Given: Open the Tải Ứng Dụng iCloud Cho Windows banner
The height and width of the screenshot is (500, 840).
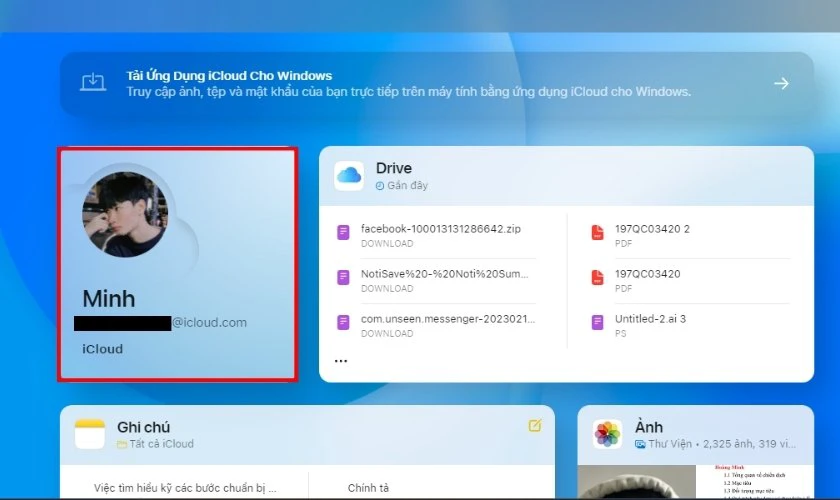Looking at the screenshot, I should click(x=437, y=84).
